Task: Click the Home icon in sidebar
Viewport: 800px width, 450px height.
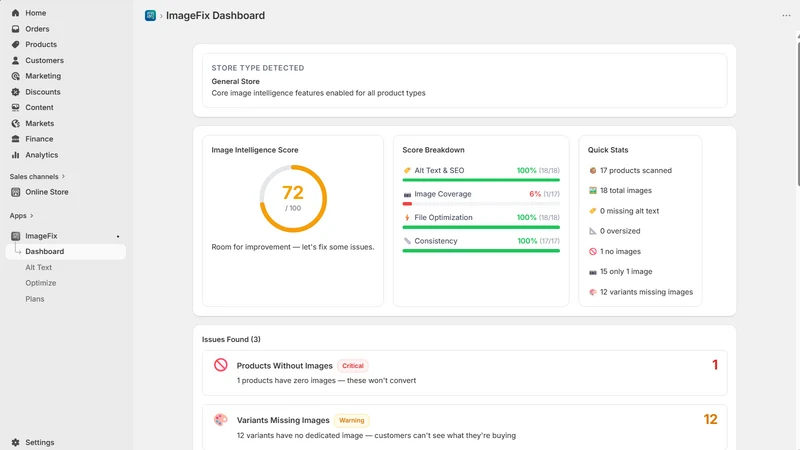Action: tap(15, 13)
